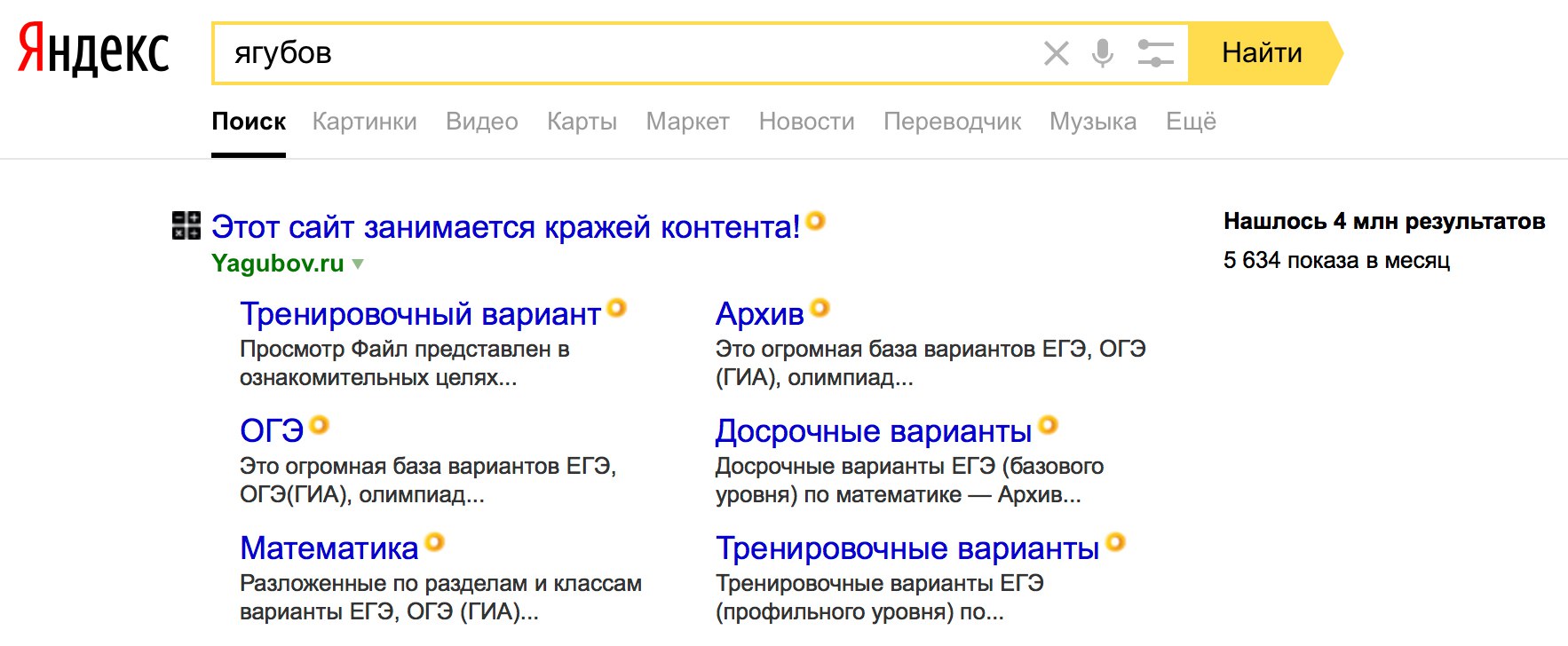Image resolution: width=1568 pixels, height=646 pixels.
Task: Click orange marker beside Досрочные варианты
Action: click(1049, 425)
